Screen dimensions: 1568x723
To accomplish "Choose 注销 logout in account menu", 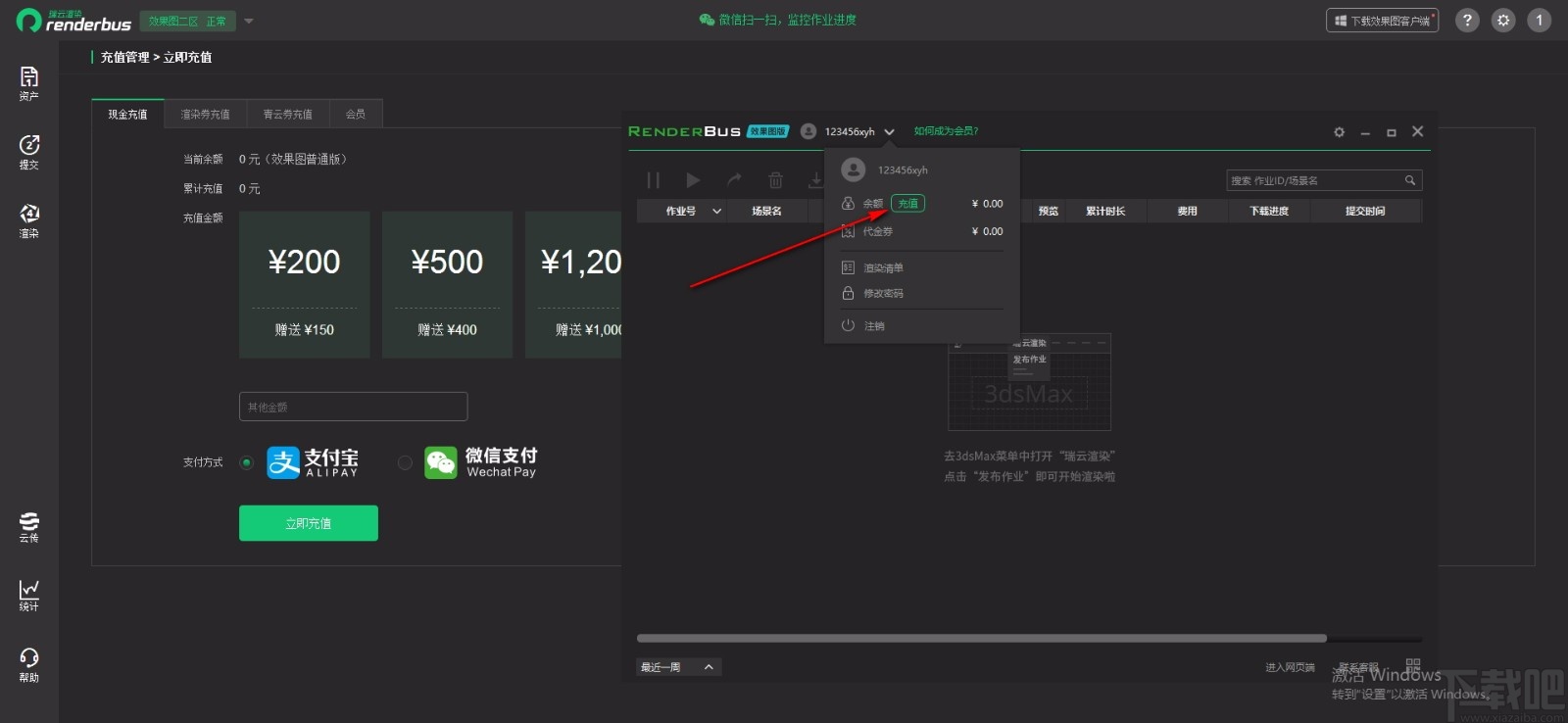I will [x=862, y=325].
